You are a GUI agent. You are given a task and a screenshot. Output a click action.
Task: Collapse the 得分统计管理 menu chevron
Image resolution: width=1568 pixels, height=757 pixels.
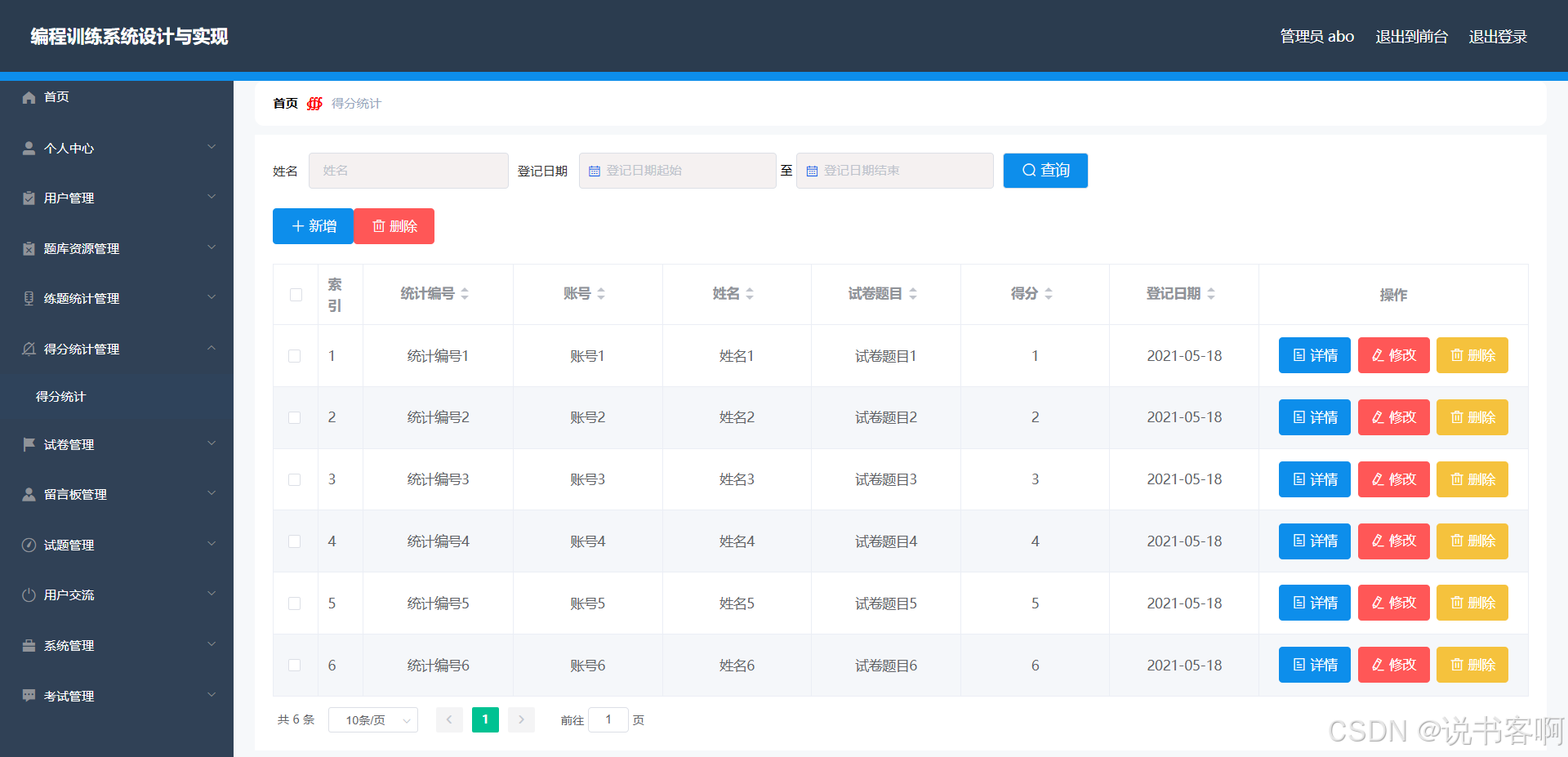pyautogui.click(x=212, y=348)
